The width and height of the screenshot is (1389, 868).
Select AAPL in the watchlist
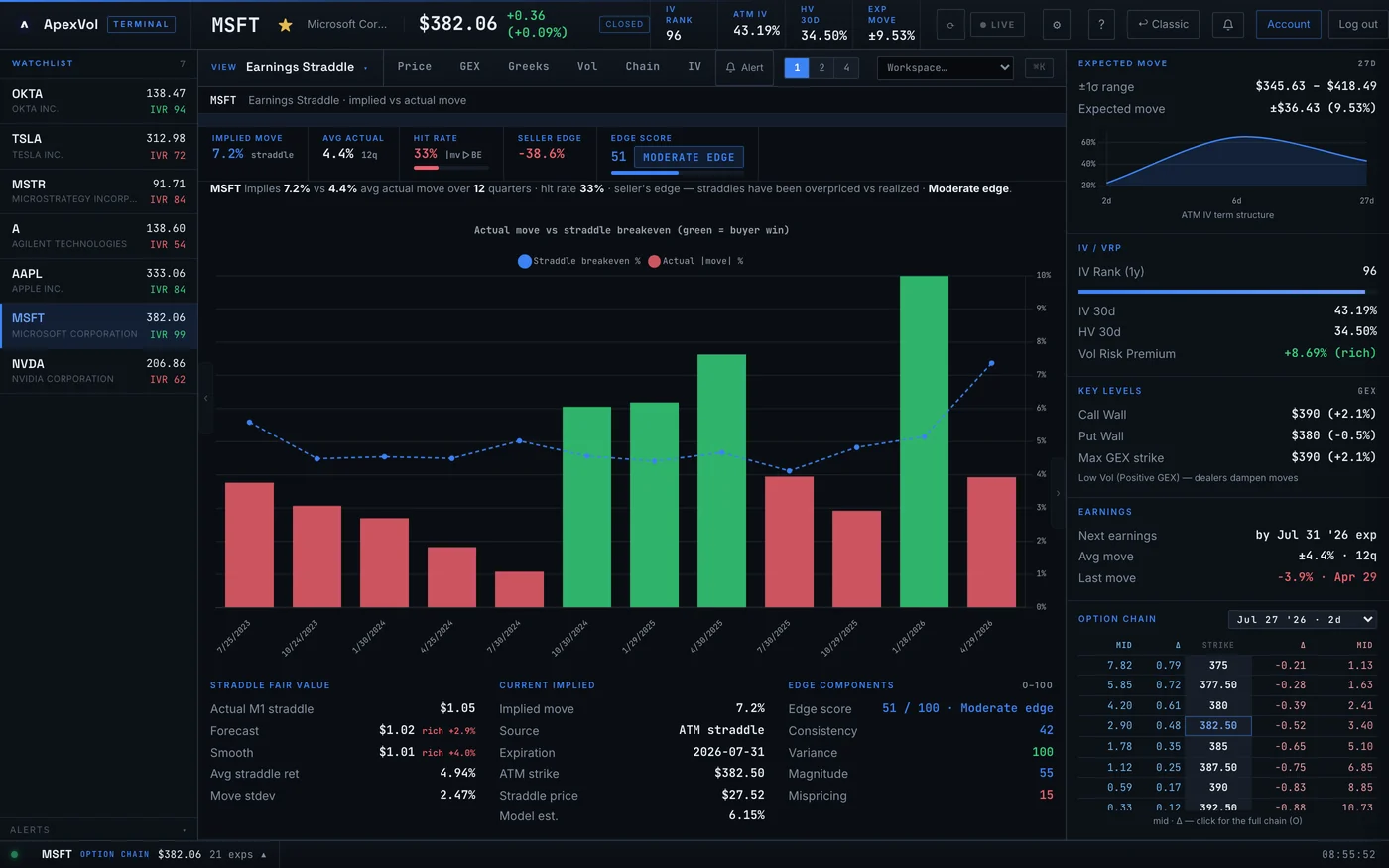[98, 281]
